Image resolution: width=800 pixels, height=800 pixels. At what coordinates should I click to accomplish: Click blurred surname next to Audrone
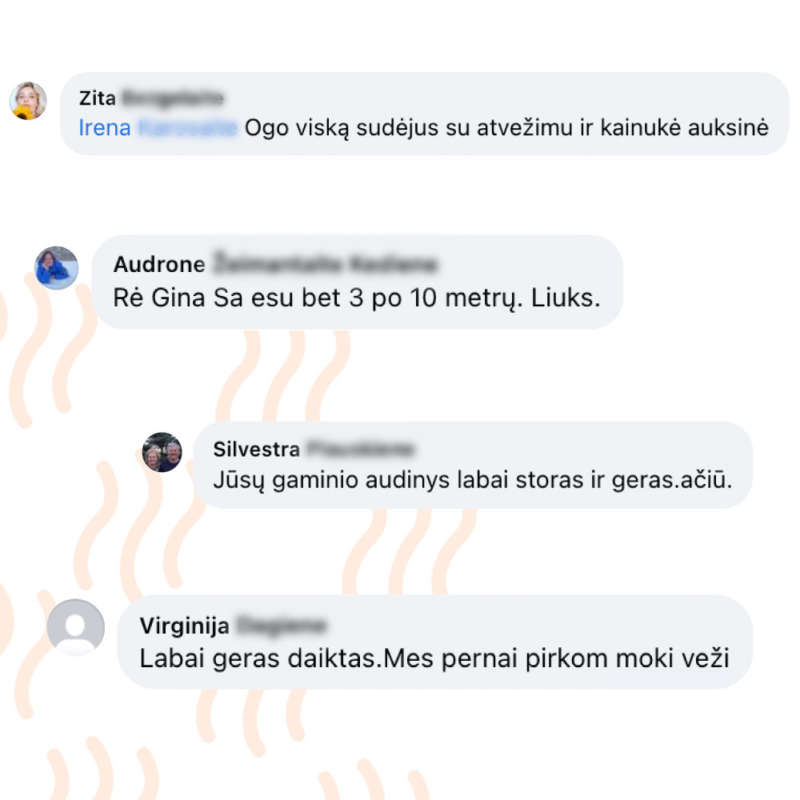tap(325, 264)
